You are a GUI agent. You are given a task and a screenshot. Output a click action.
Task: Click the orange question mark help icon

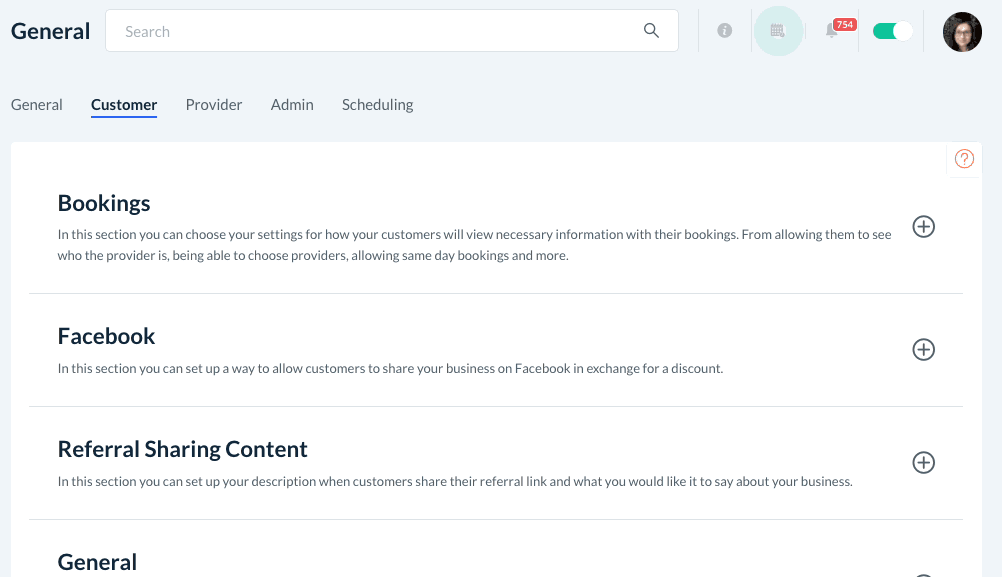(x=964, y=158)
